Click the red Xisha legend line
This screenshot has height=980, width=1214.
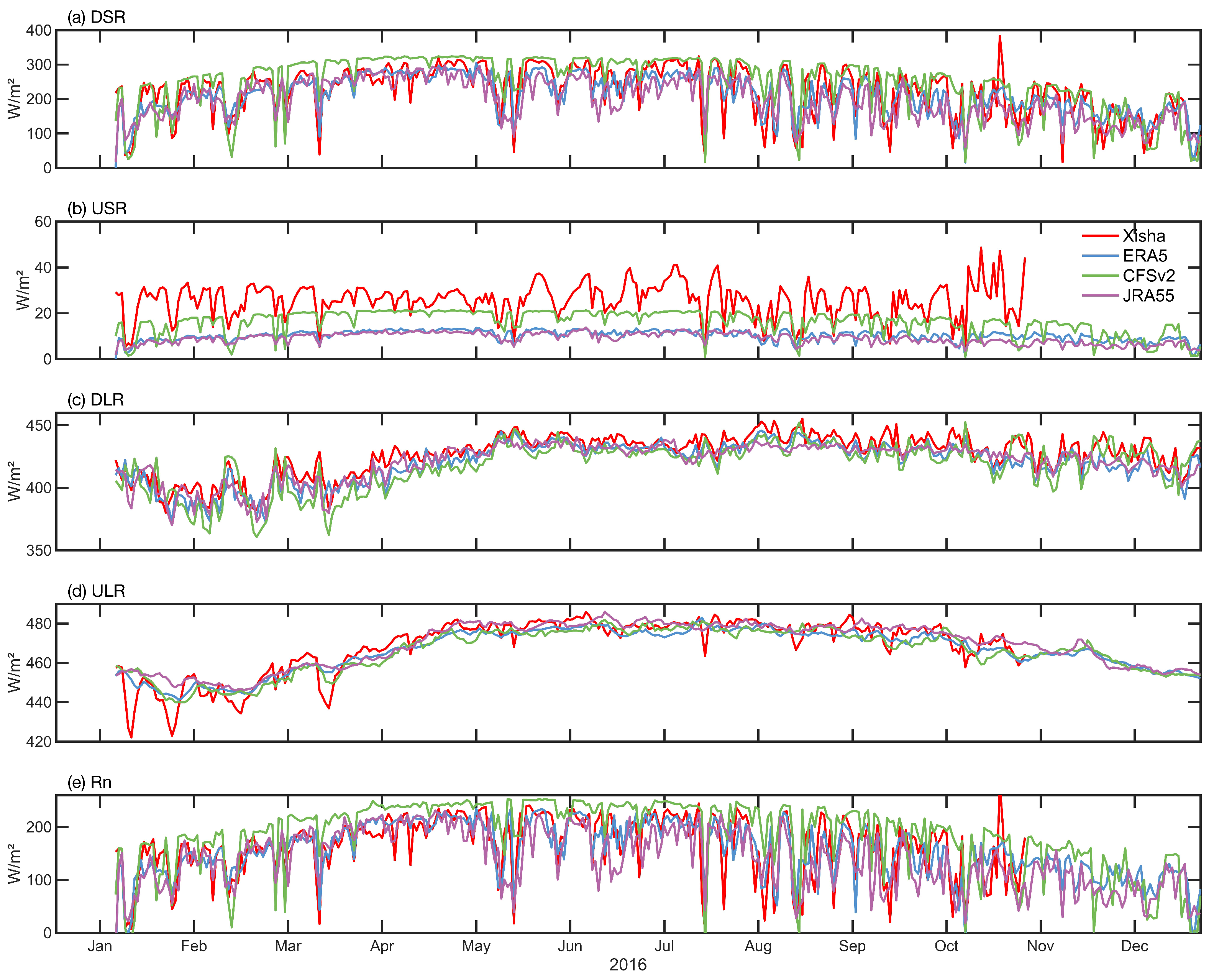1100,236
